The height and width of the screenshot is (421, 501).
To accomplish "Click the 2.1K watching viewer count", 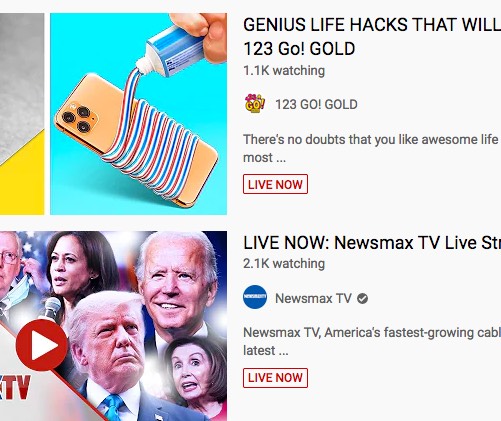I will 284,263.
